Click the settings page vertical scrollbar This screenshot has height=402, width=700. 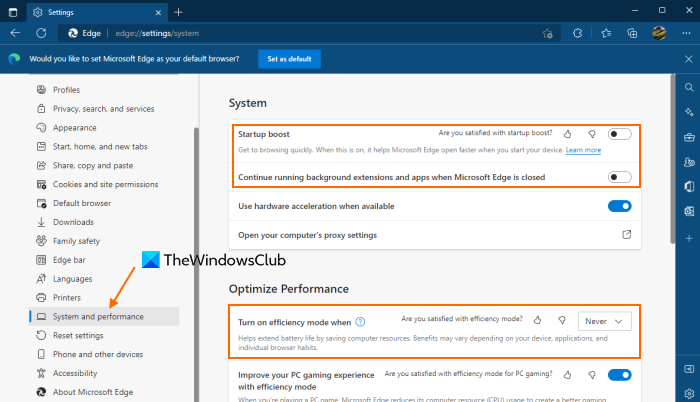(x=672, y=159)
